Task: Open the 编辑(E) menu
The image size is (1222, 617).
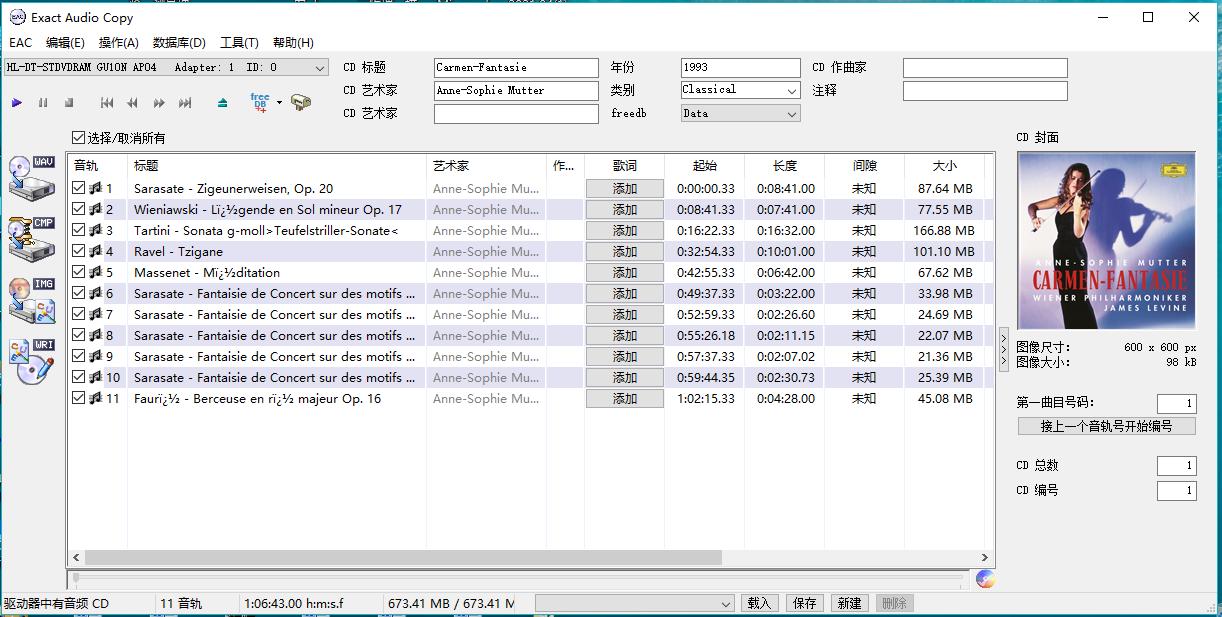Action: 65,43
